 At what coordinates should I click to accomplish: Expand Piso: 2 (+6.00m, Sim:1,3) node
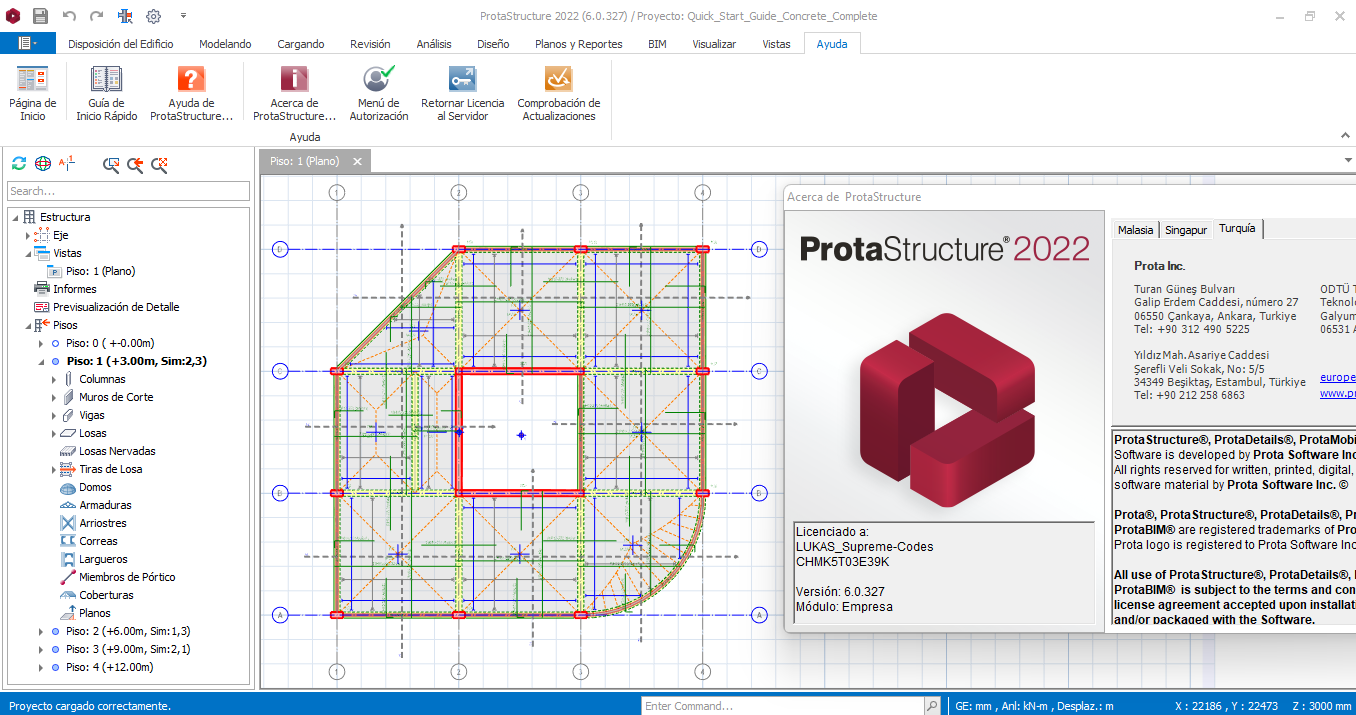pyautogui.click(x=41, y=631)
